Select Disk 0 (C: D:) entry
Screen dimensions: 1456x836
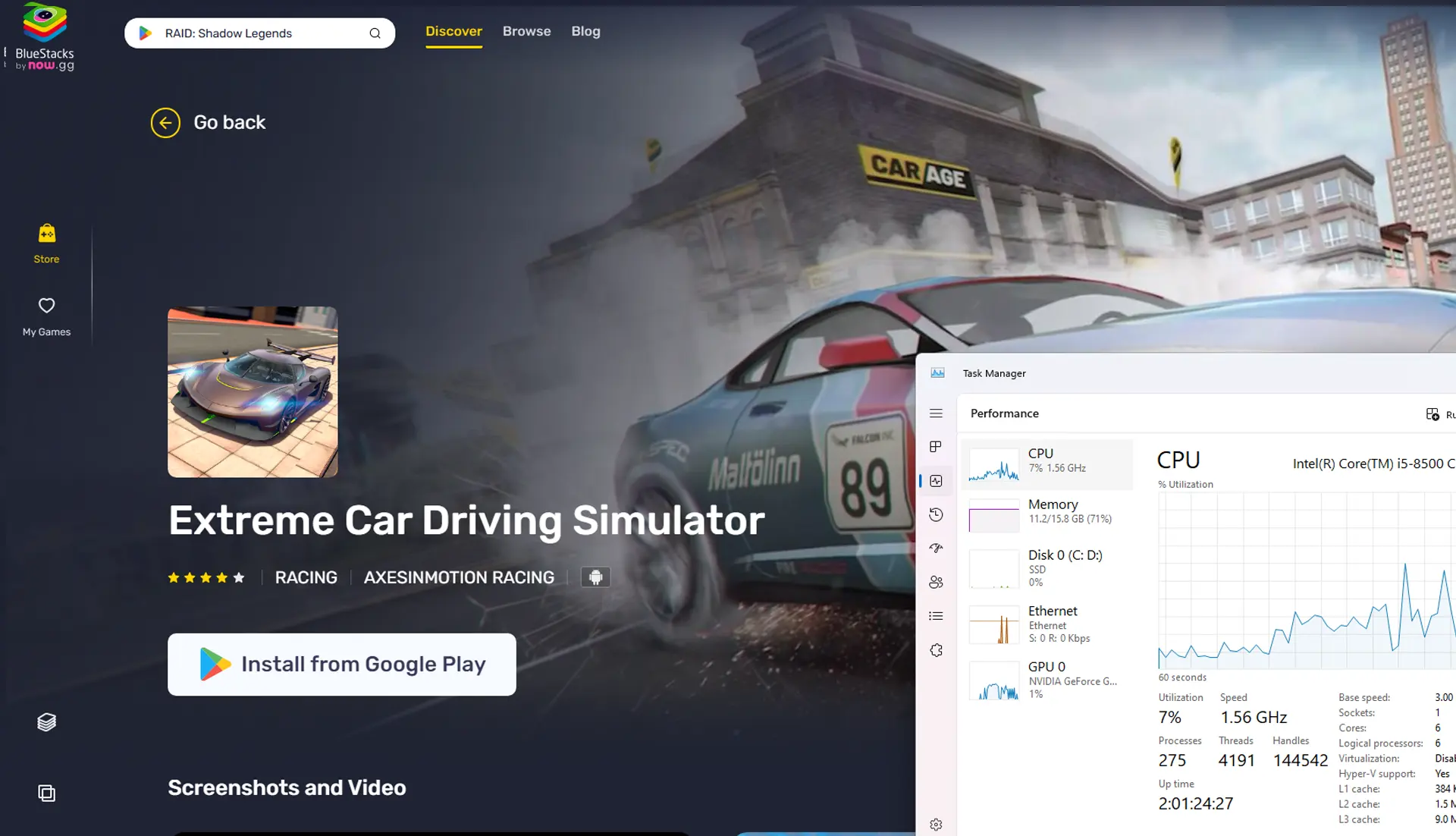(1047, 568)
